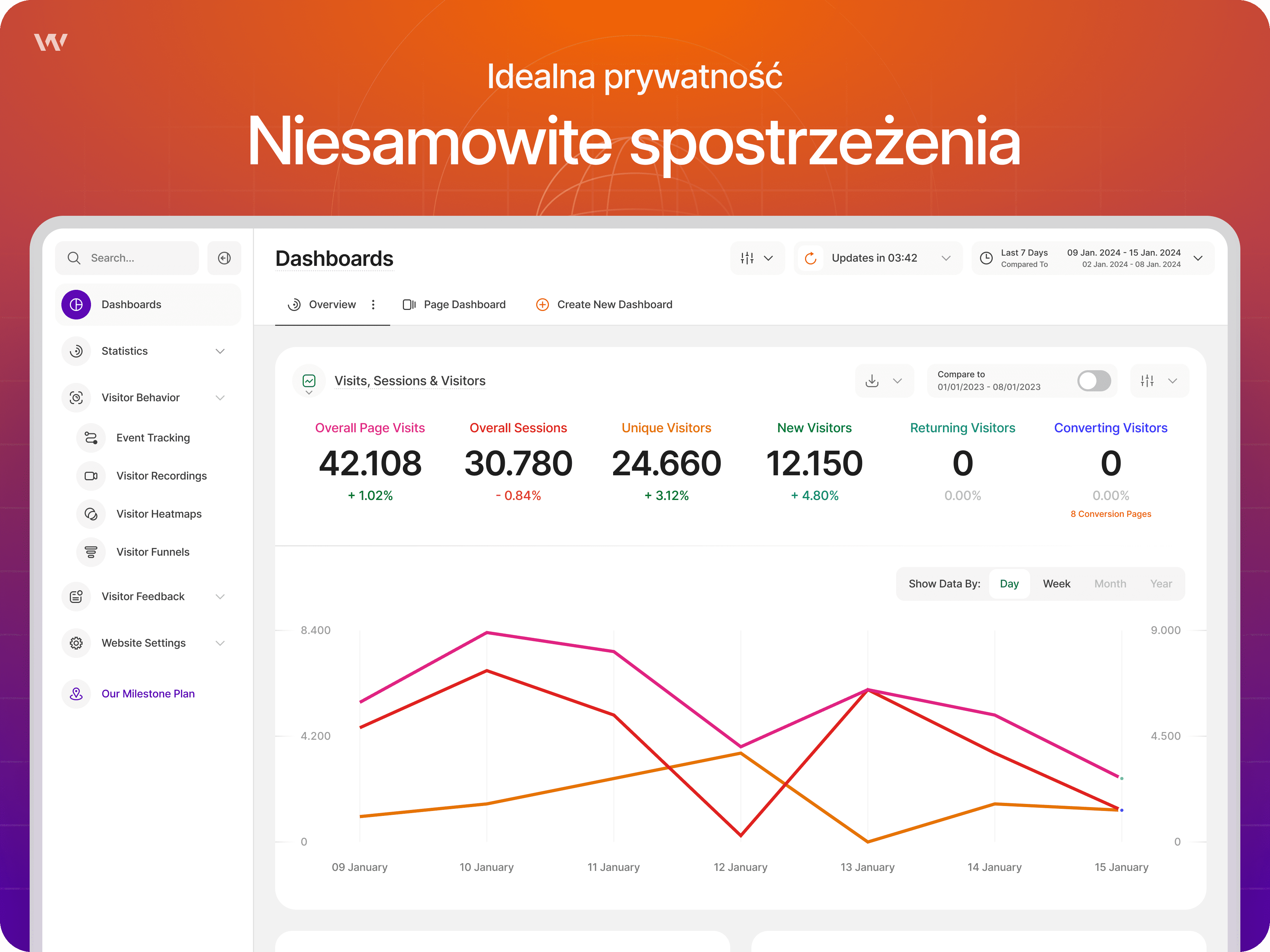Click the purple Dashboards pie icon
Viewport: 1270px width, 952px height.
coord(76,304)
